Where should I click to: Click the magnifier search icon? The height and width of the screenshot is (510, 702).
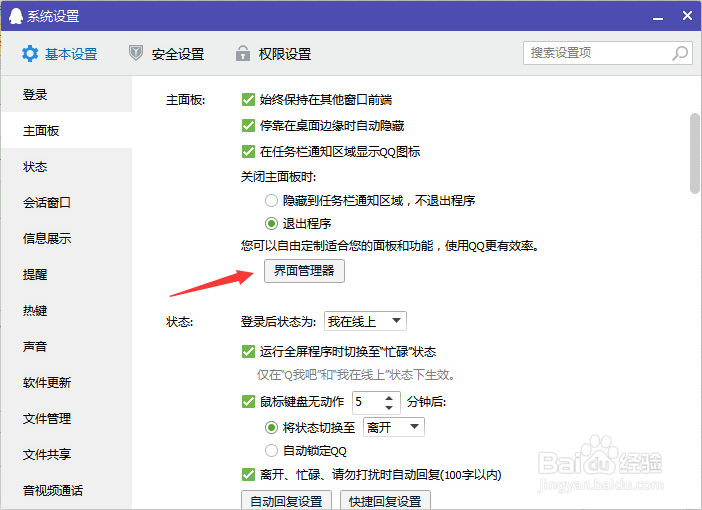(680, 53)
